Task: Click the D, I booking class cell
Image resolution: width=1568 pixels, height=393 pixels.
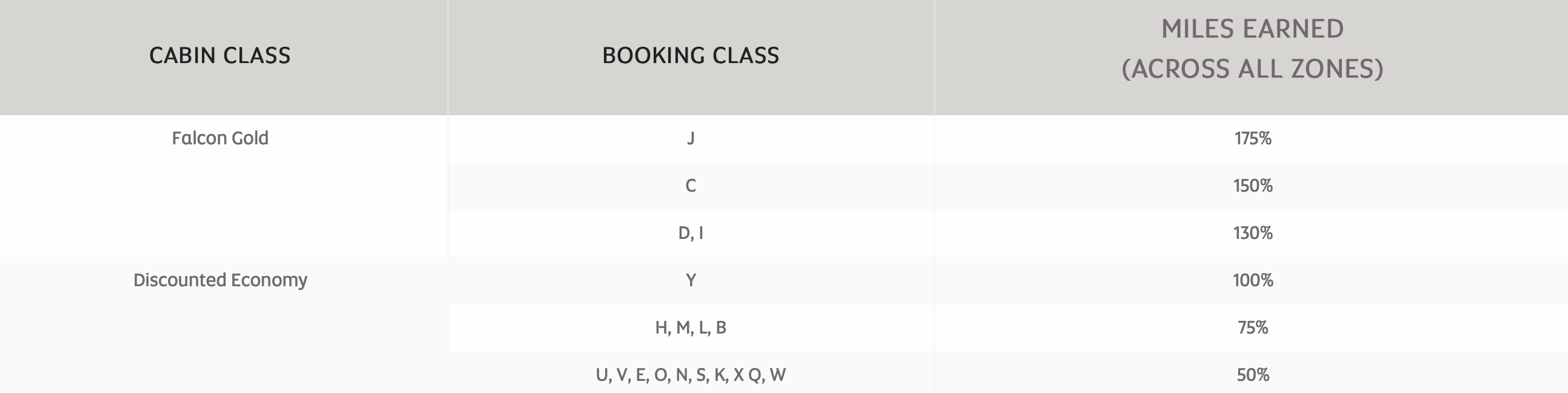Action: pyautogui.click(x=690, y=233)
